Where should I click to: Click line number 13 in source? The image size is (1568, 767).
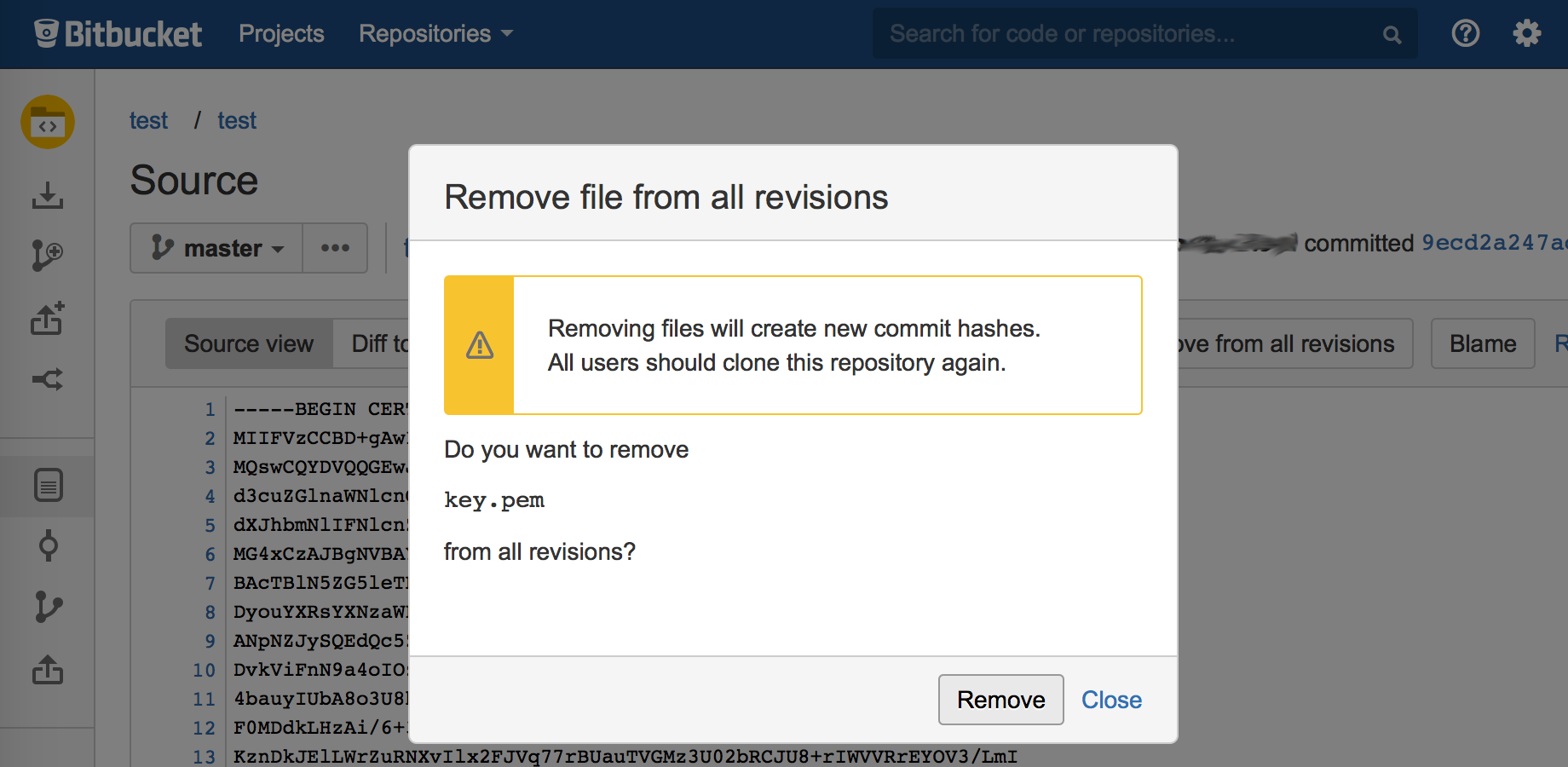(x=204, y=757)
